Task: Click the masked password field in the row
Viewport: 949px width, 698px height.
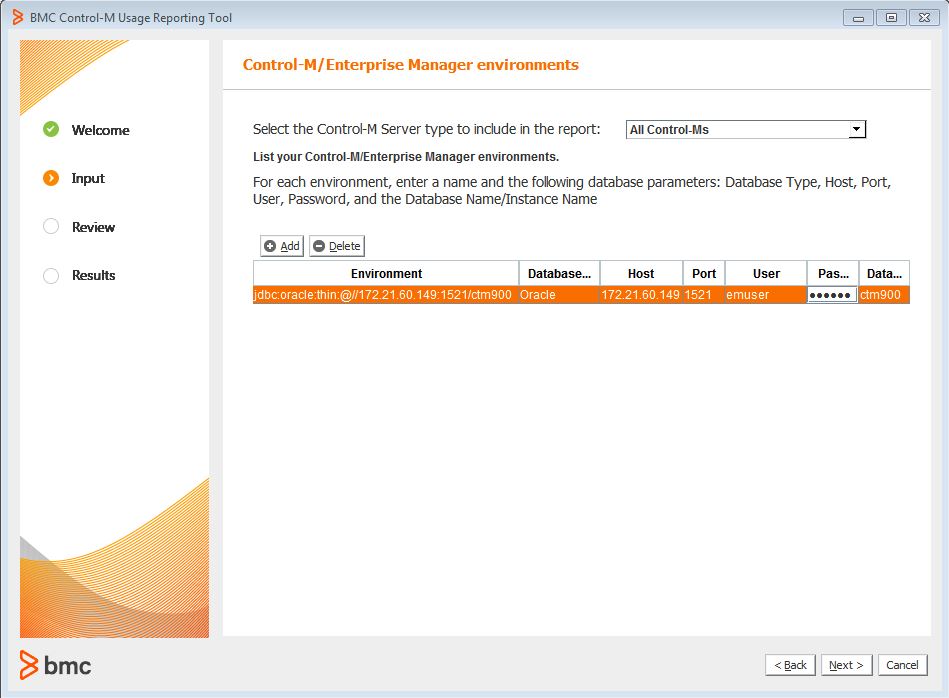Action: 832,295
